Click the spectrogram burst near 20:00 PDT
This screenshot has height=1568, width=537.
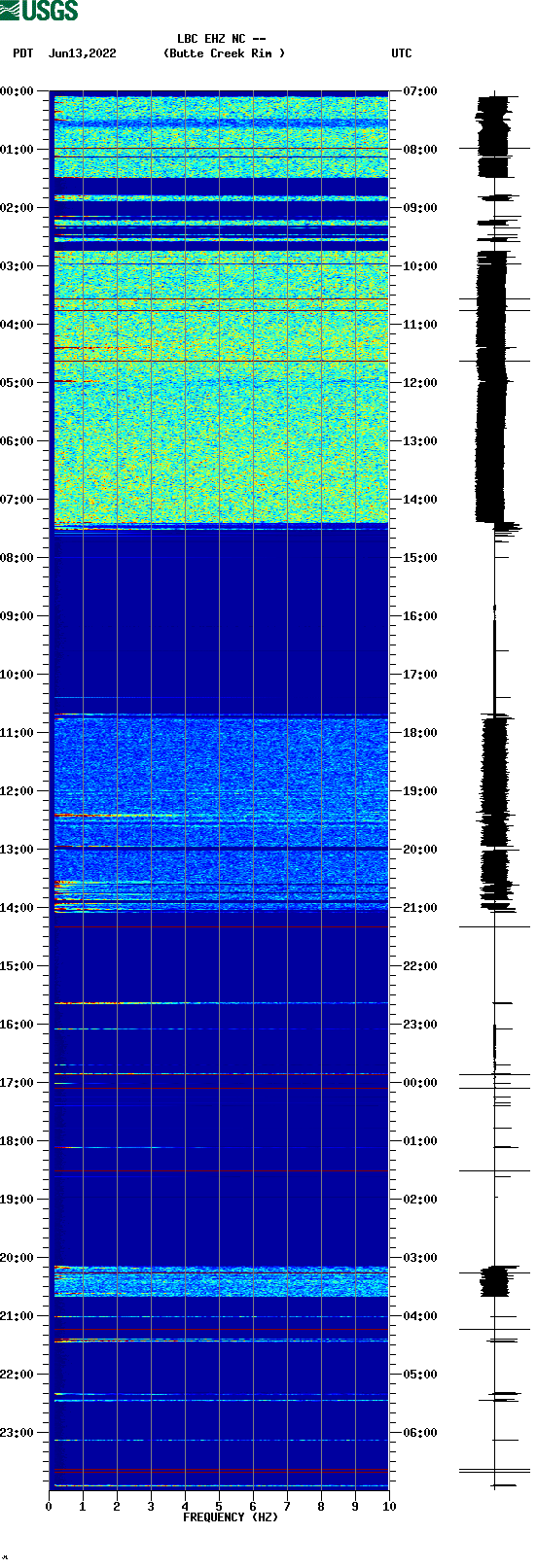click(221, 1281)
